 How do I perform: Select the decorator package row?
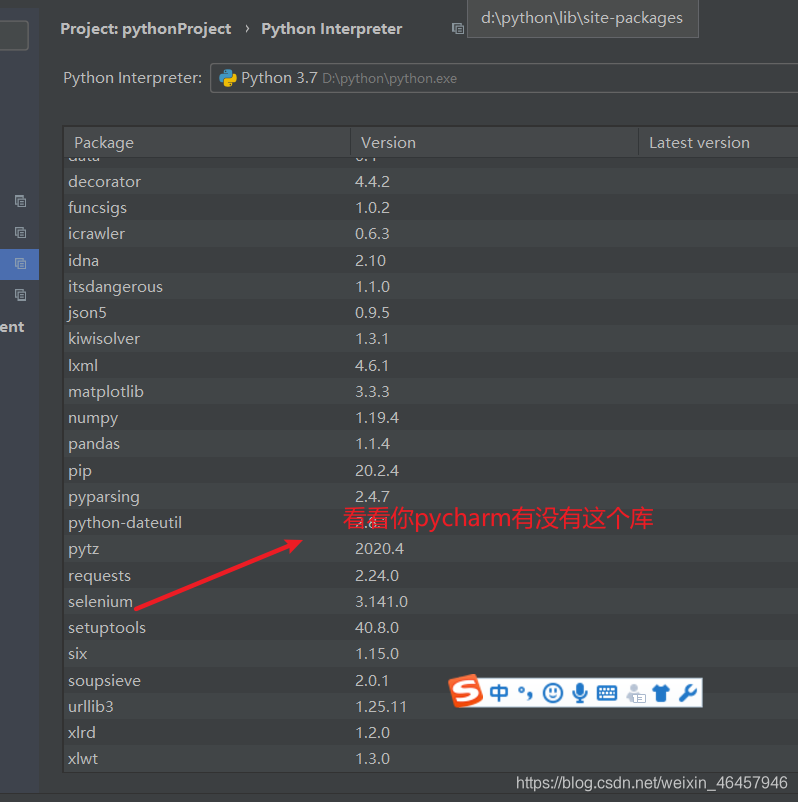tap(431, 182)
